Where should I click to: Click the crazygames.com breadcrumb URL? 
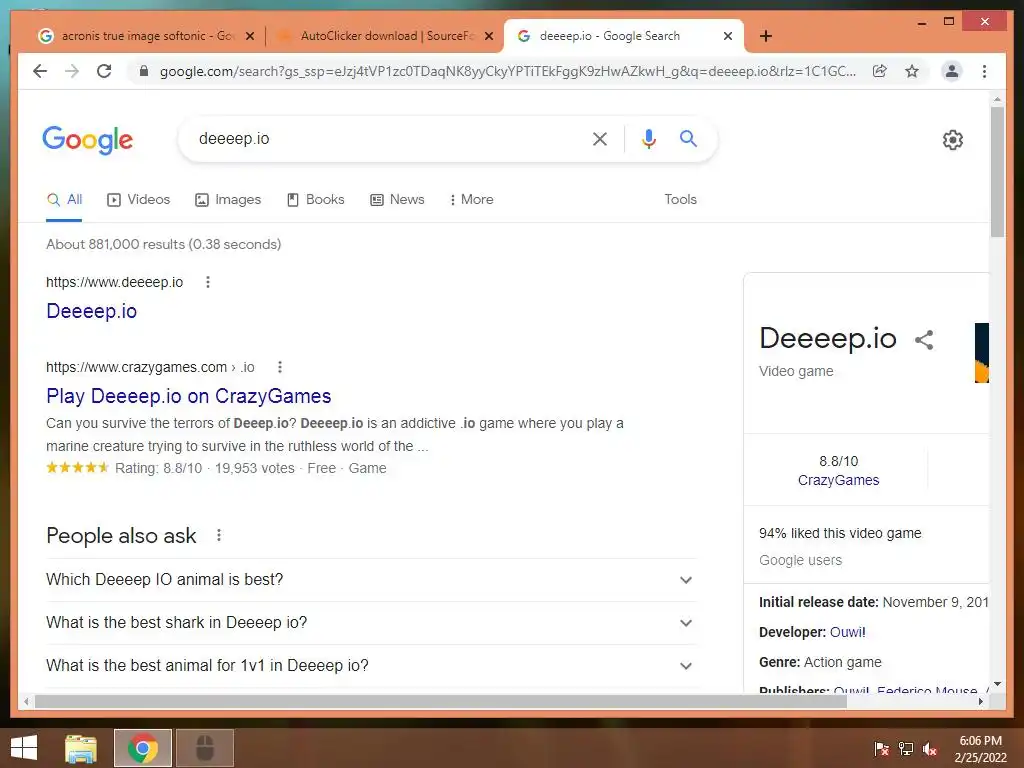pyautogui.click(x=150, y=367)
